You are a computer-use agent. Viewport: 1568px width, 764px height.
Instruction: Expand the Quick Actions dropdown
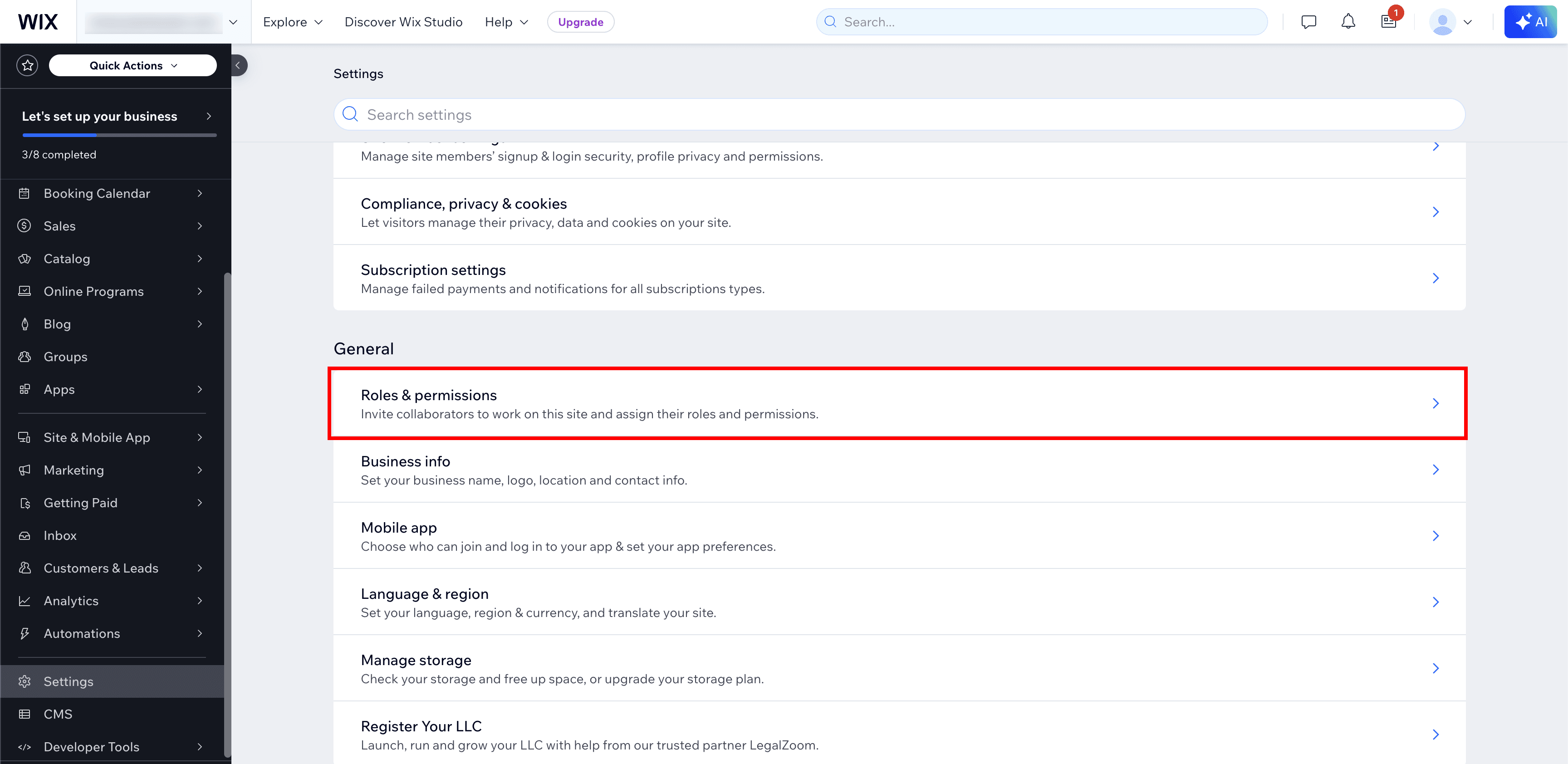point(132,65)
